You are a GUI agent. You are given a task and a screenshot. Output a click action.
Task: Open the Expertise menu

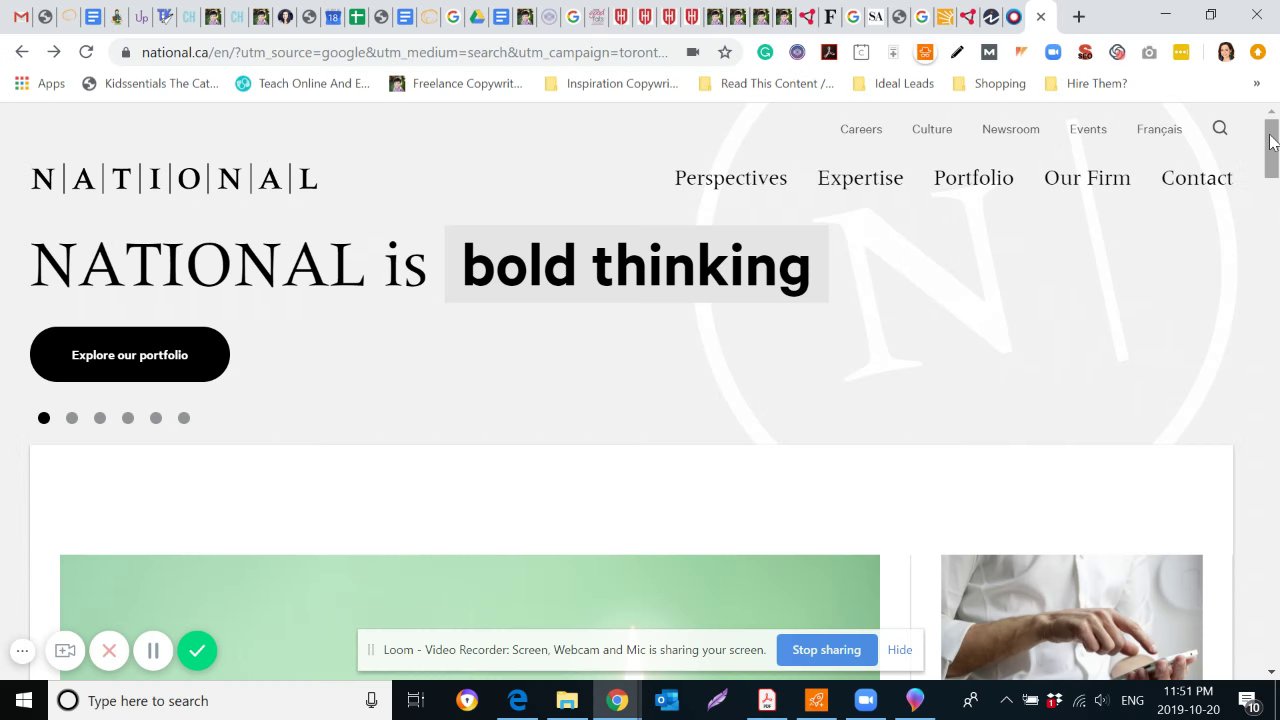pos(860,178)
